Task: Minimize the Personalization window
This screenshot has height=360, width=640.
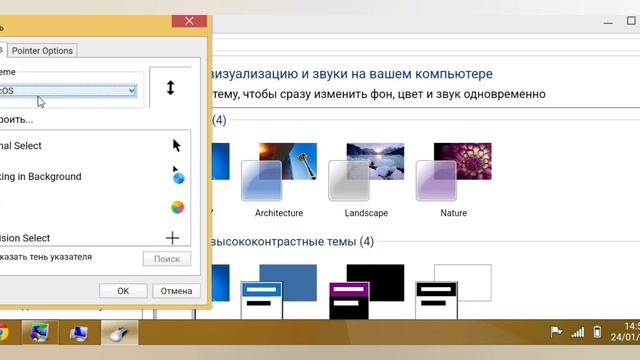Action: [x=608, y=22]
